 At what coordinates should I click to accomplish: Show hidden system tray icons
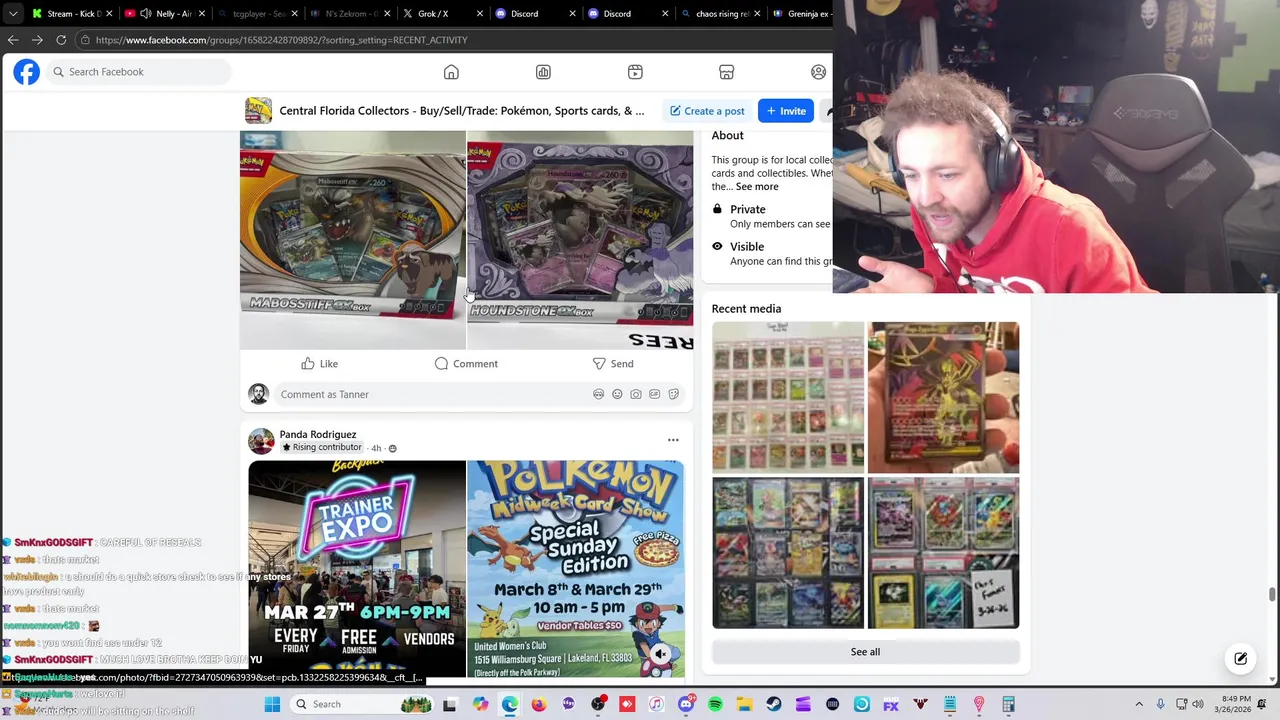point(1139,704)
